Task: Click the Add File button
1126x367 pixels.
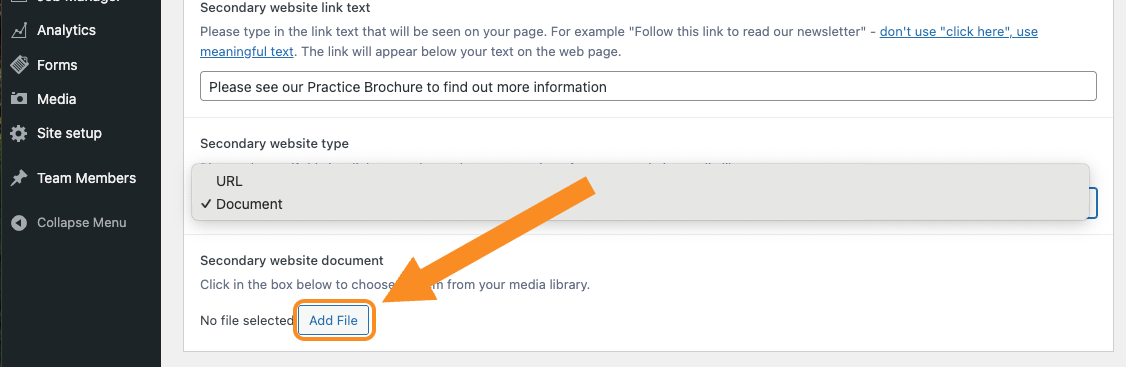Action: [333, 320]
